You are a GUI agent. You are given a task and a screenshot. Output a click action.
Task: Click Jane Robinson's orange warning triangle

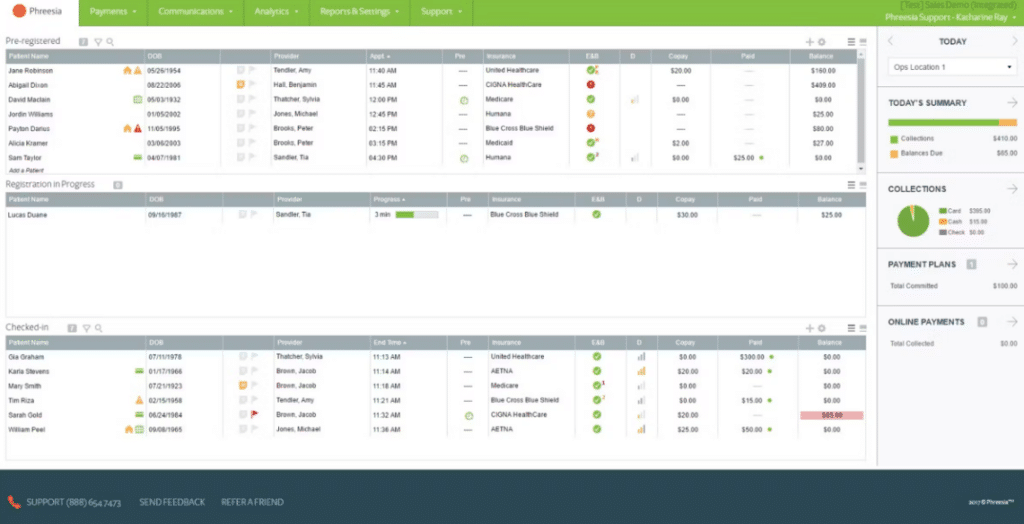[138, 71]
